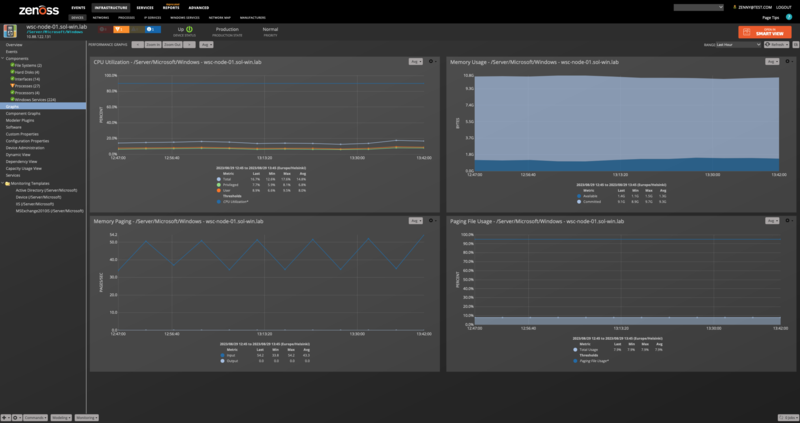The image size is (800, 423).
Task: Open the REPORTS top menu
Action: tap(171, 8)
